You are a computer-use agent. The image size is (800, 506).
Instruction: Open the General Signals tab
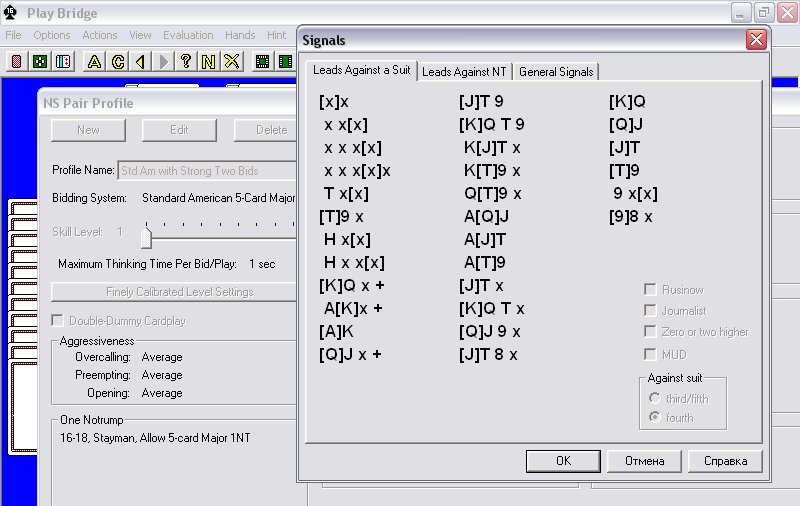tap(556, 72)
